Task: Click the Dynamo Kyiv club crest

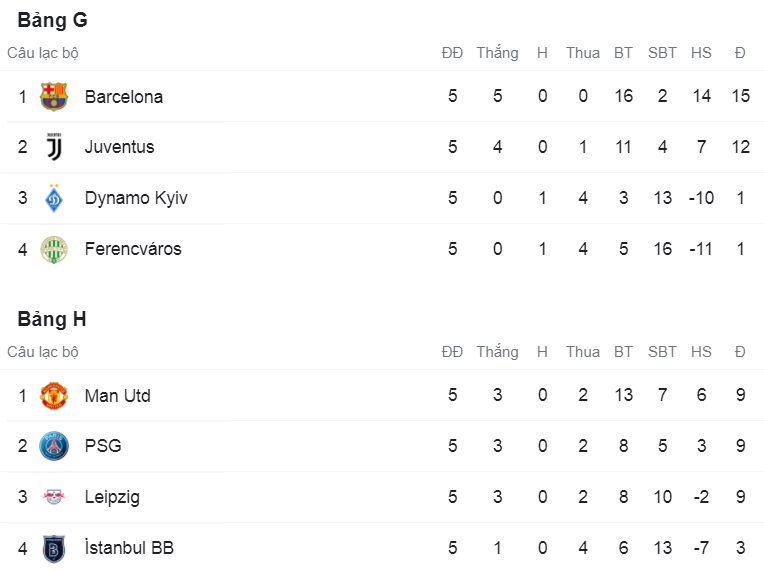Action: [53, 198]
